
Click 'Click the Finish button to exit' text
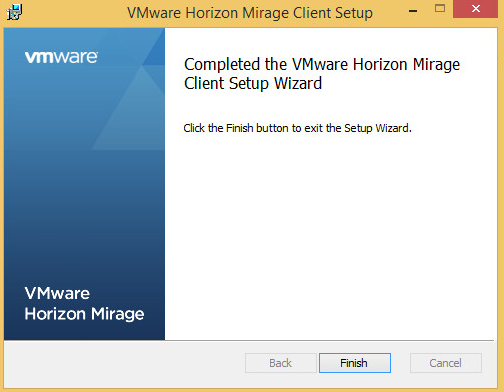[297, 128]
